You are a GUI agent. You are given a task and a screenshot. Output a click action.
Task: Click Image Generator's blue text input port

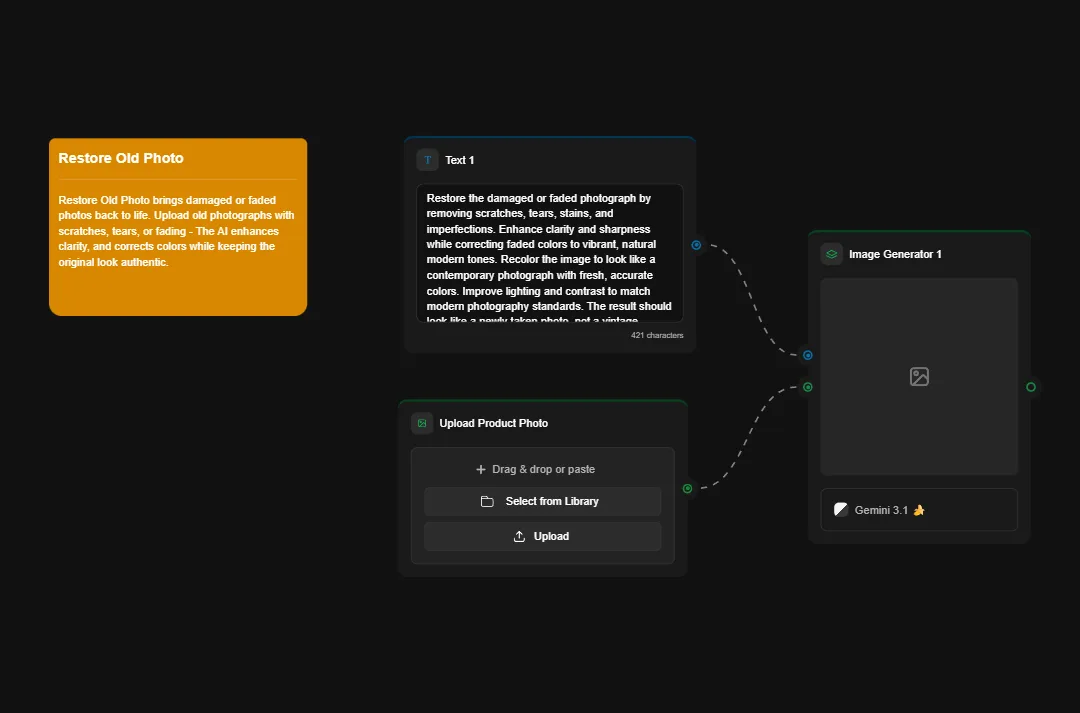[808, 355]
